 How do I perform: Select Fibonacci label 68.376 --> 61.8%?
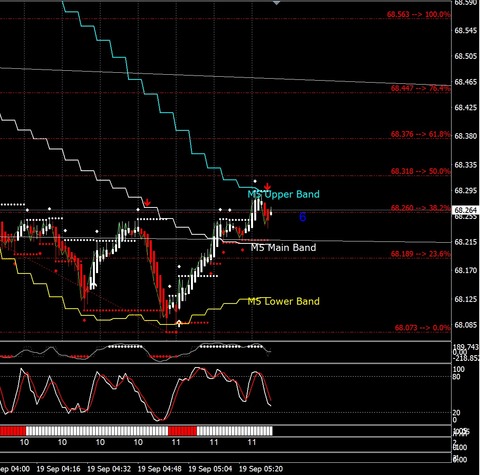[x=420, y=134]
